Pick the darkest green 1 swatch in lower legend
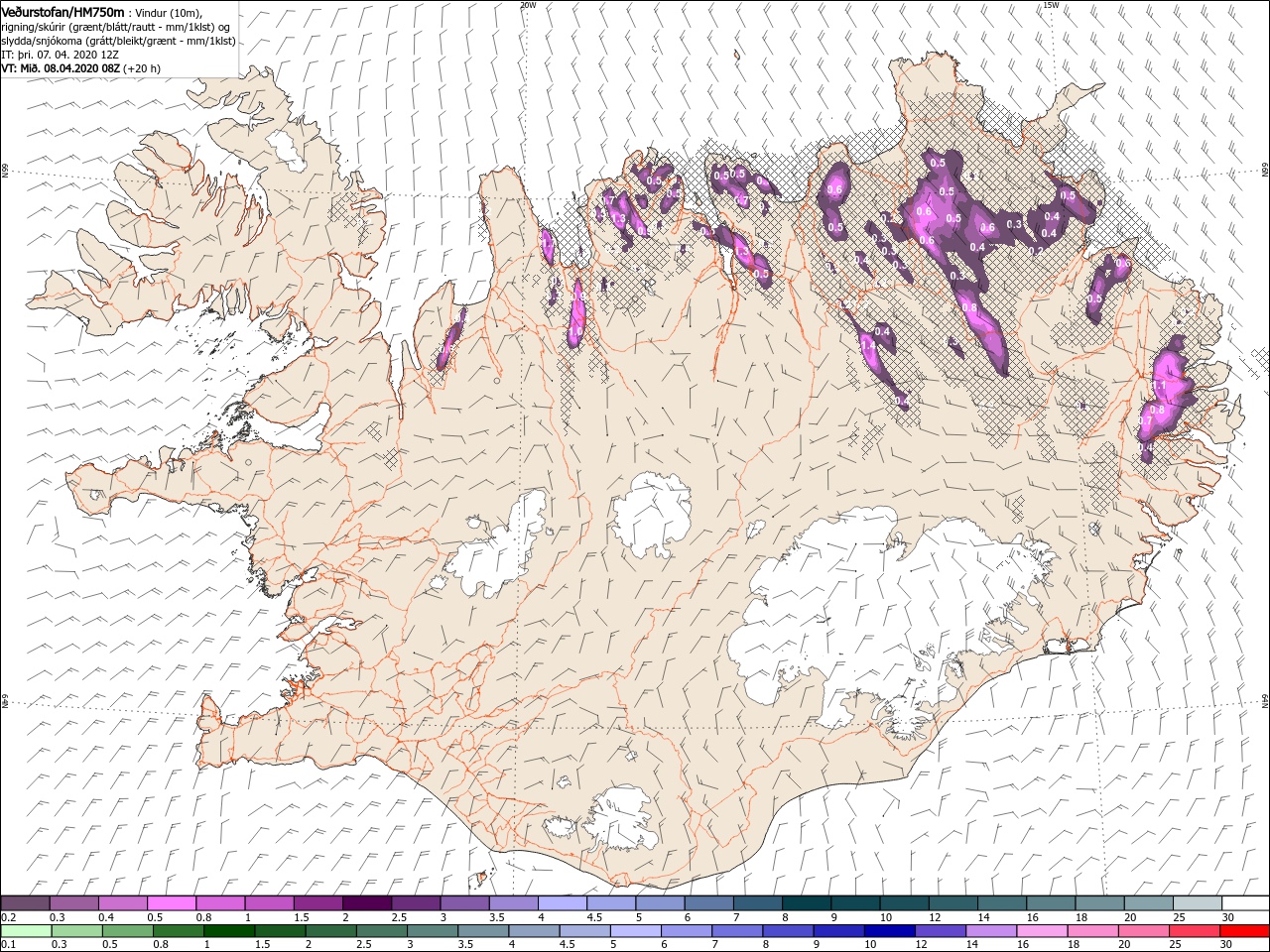Viewport: 1270px width, 952px height. pyautogui.click(x=229, y=931)
